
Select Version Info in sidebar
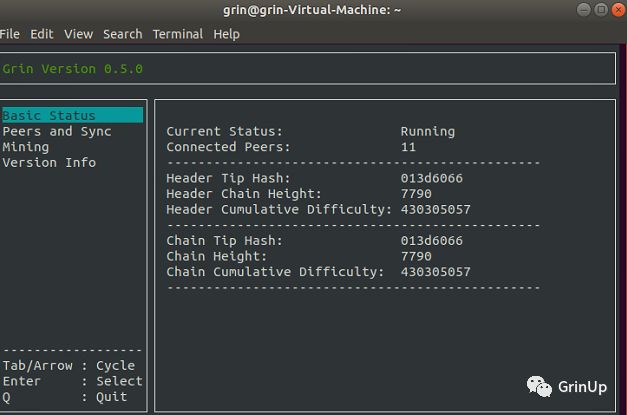coord(49,163)
